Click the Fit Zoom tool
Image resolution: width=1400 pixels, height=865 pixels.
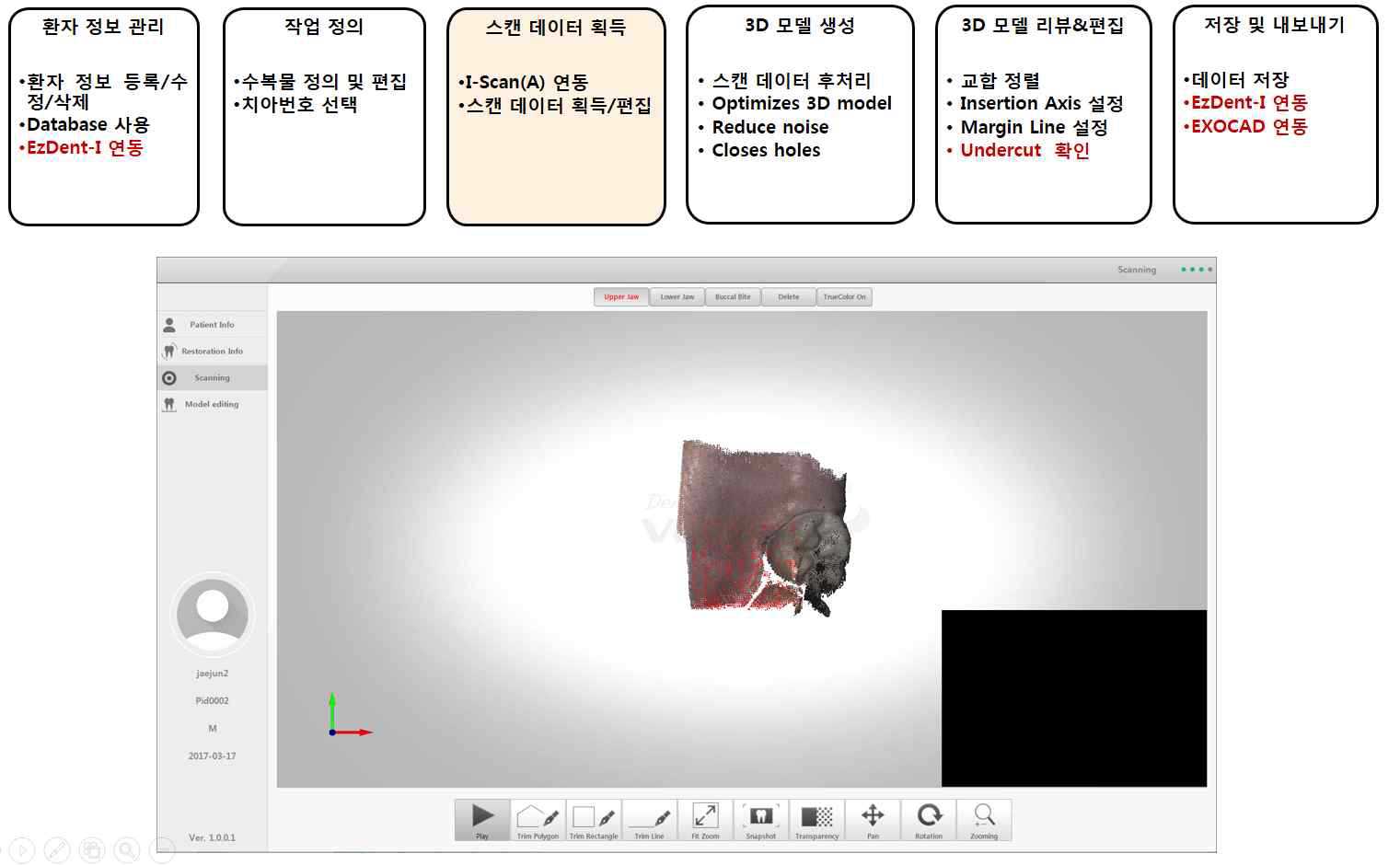705,820
